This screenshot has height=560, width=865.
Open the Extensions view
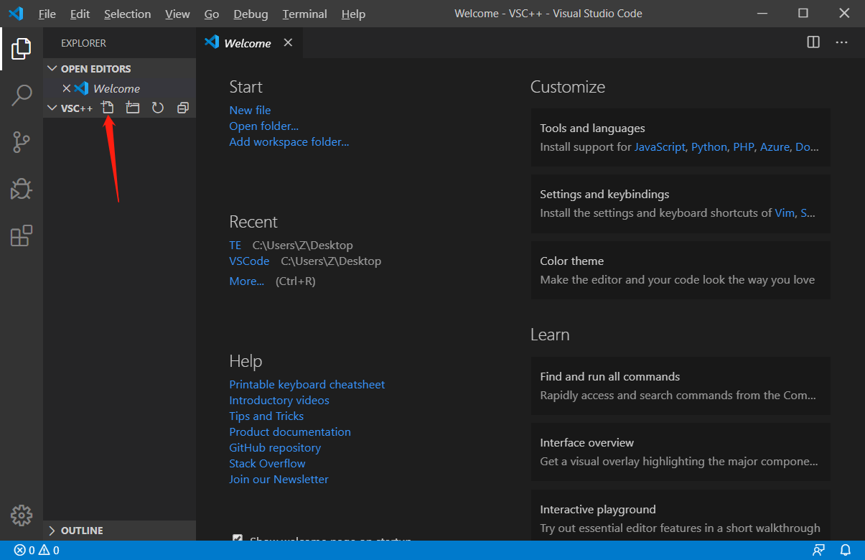point(21,236)
